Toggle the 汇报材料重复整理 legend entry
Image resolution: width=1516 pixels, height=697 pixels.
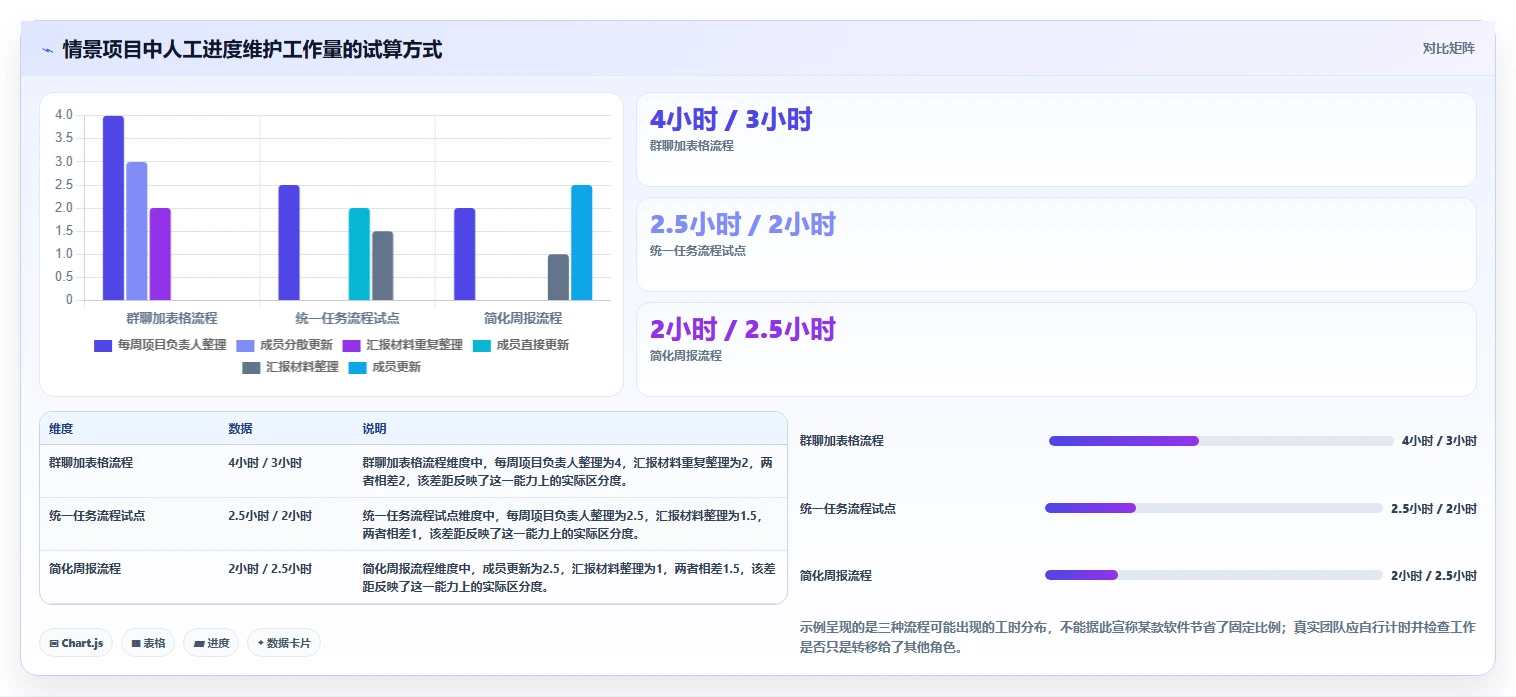click(402, 345)
